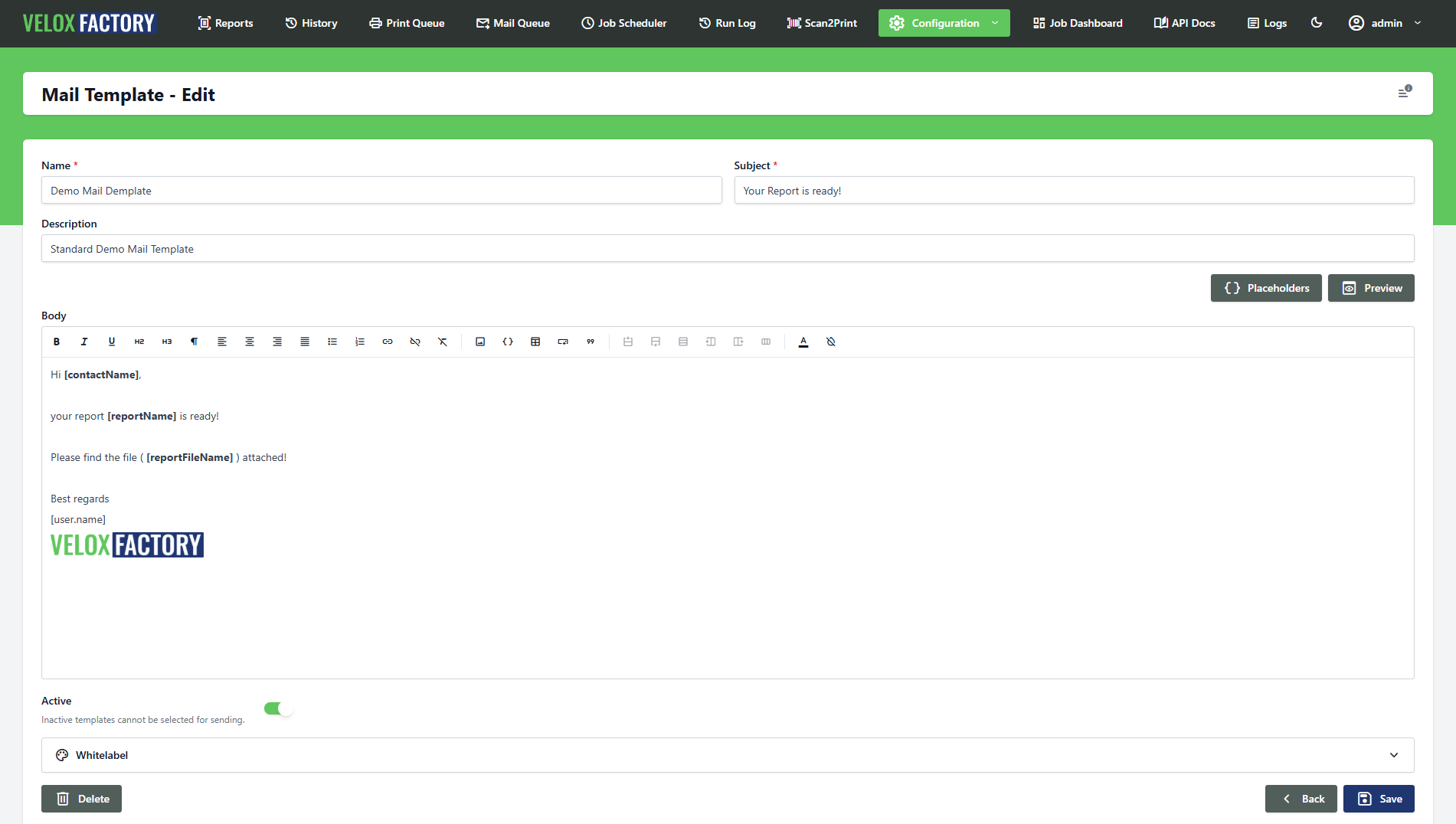Delete this mail template
The width and height of the screenshot is (1456, 824).
(x=81, y=799)
